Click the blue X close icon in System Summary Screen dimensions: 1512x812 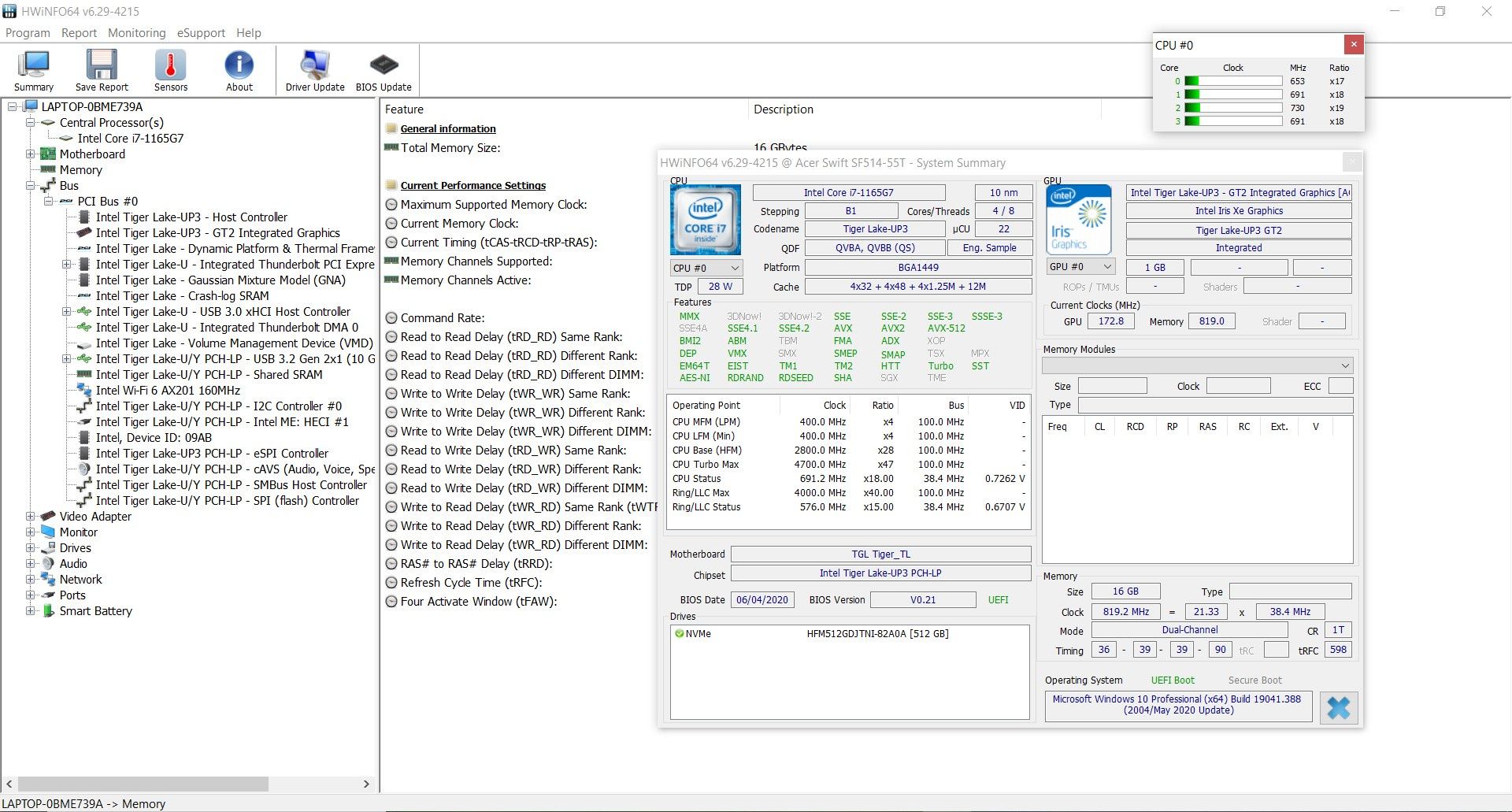click(x=1338, y=707)
